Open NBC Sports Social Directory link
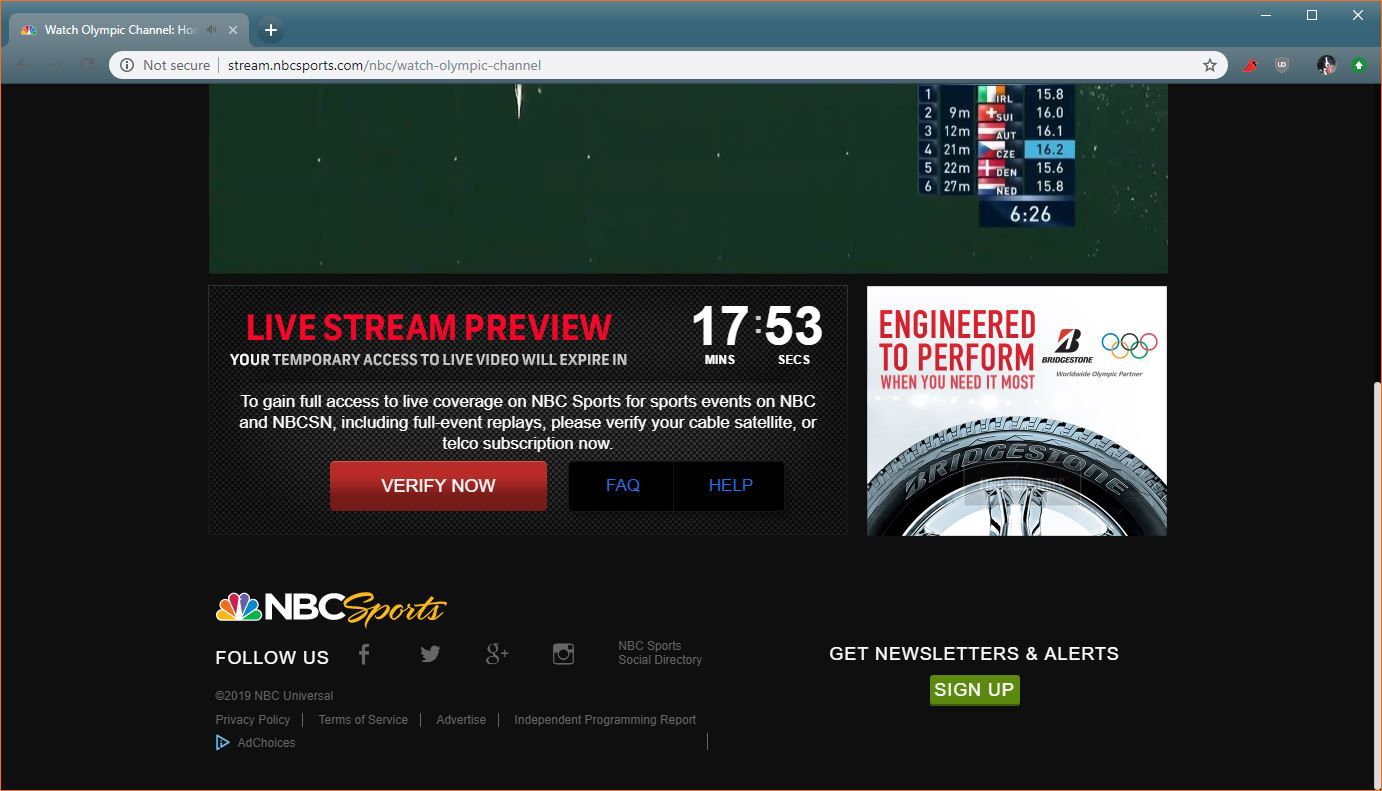Image resolution: width=1382 pixels, height=791 pixels. [x=660, y=653]
